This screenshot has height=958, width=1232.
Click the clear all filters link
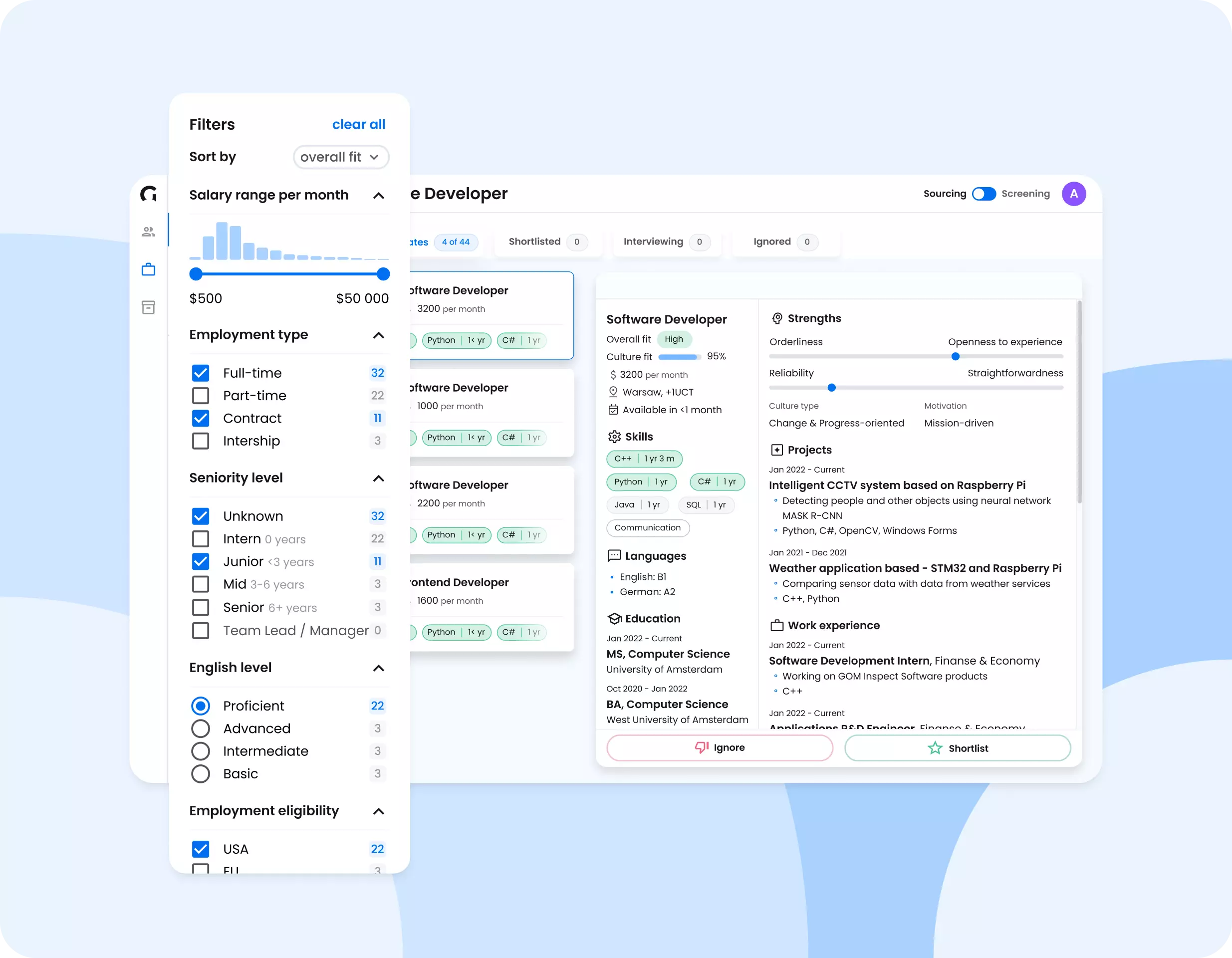pyautogui.click(x=357, y=124)
